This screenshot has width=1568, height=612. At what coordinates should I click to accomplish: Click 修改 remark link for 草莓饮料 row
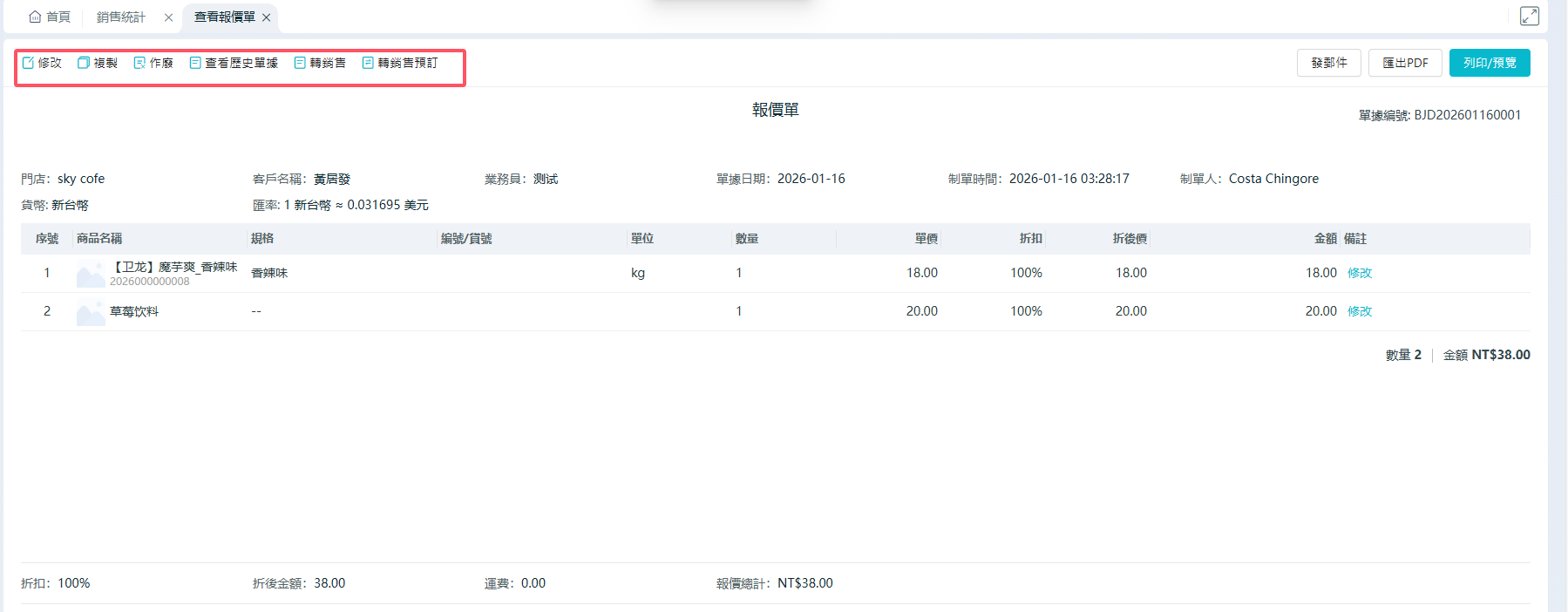[x=1359, y=311]
